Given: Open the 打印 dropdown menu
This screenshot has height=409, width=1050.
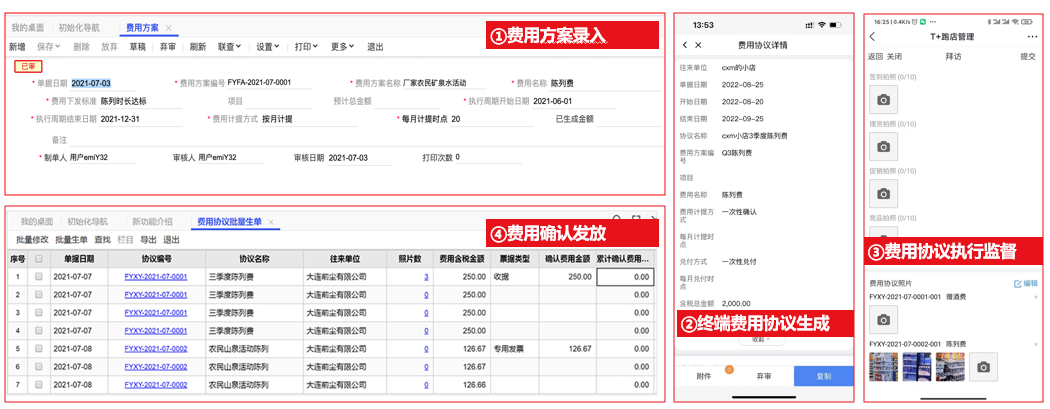Looking at the screenshot, I should pyautogui.click(x=306, y=47).
